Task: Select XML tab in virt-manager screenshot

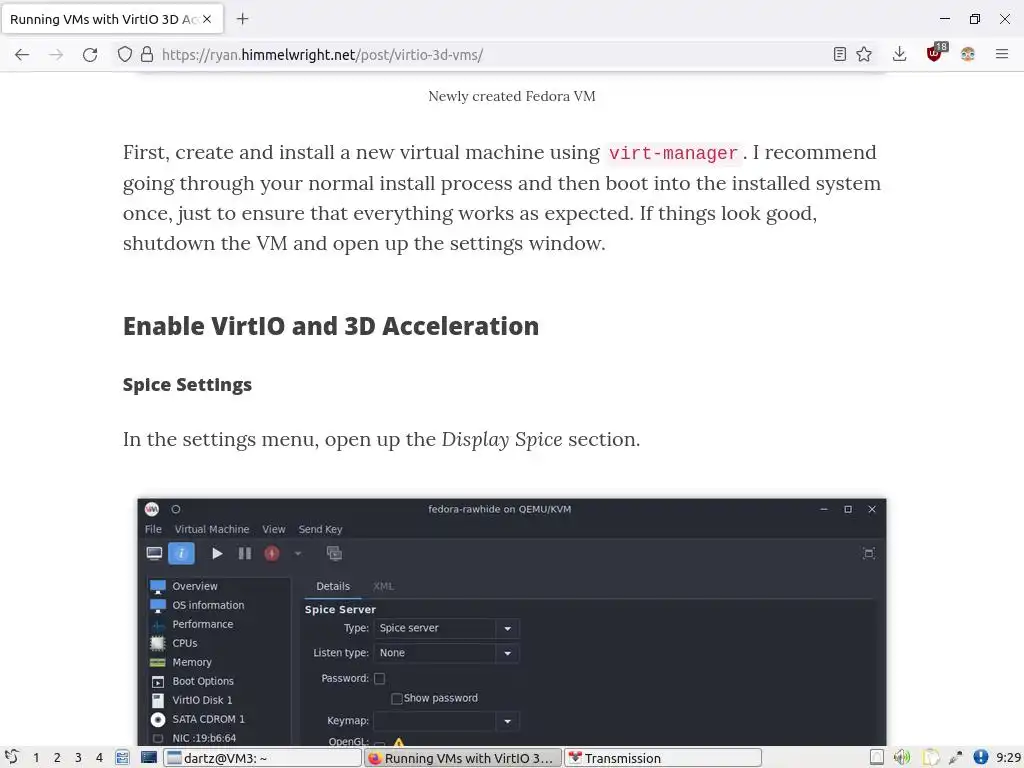Action: pyautogui.click(x=383, y=586)
